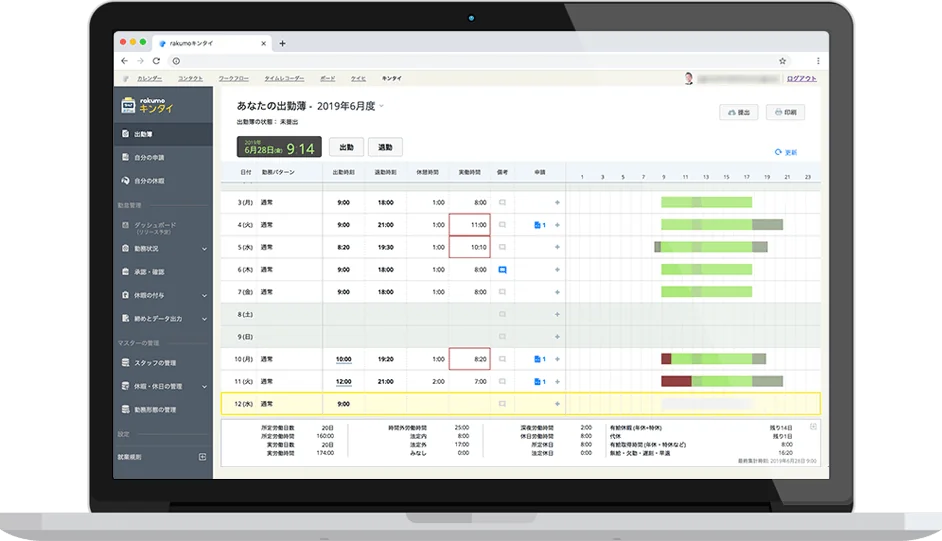
Task: Click the ログアウト link
Action: point(801,79)
